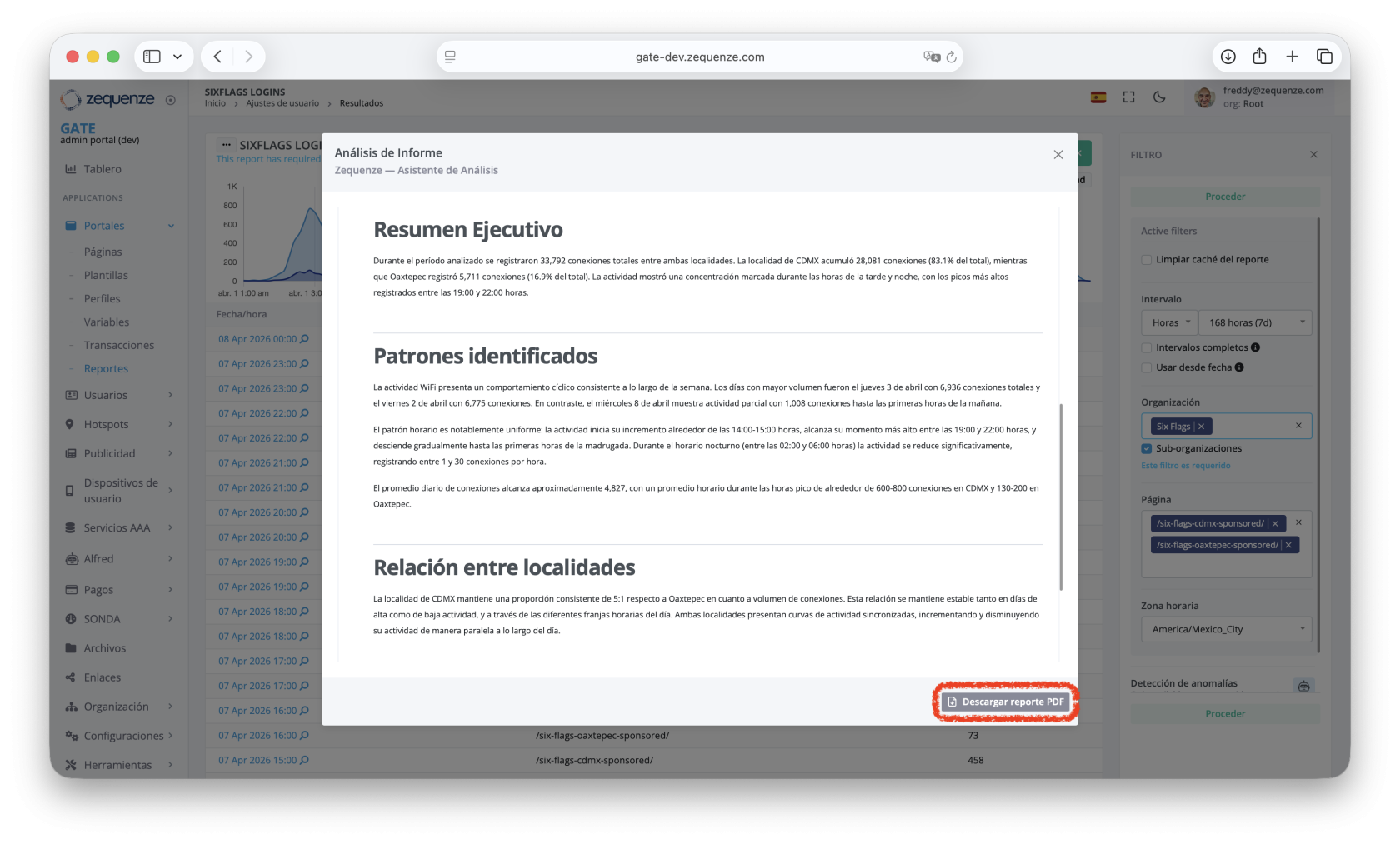
Task: Click the Servicios AAA database icon
Action: [x=69, y=527]
